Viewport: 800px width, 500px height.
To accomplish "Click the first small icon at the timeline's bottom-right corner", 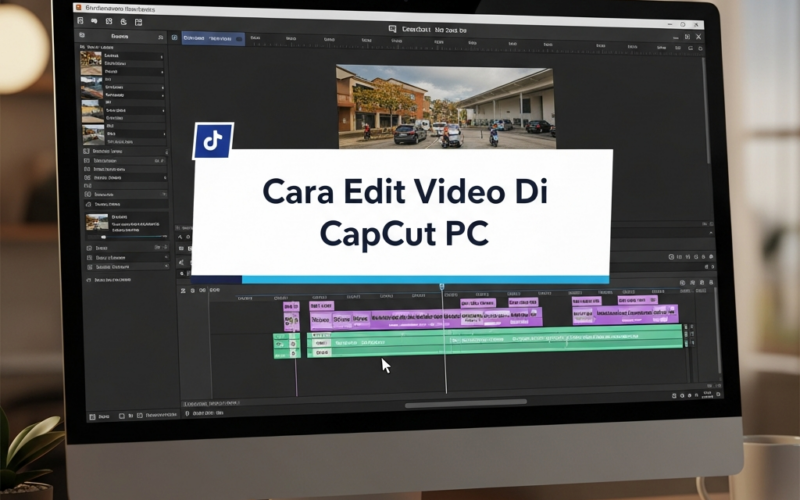I will pos(674,395).
